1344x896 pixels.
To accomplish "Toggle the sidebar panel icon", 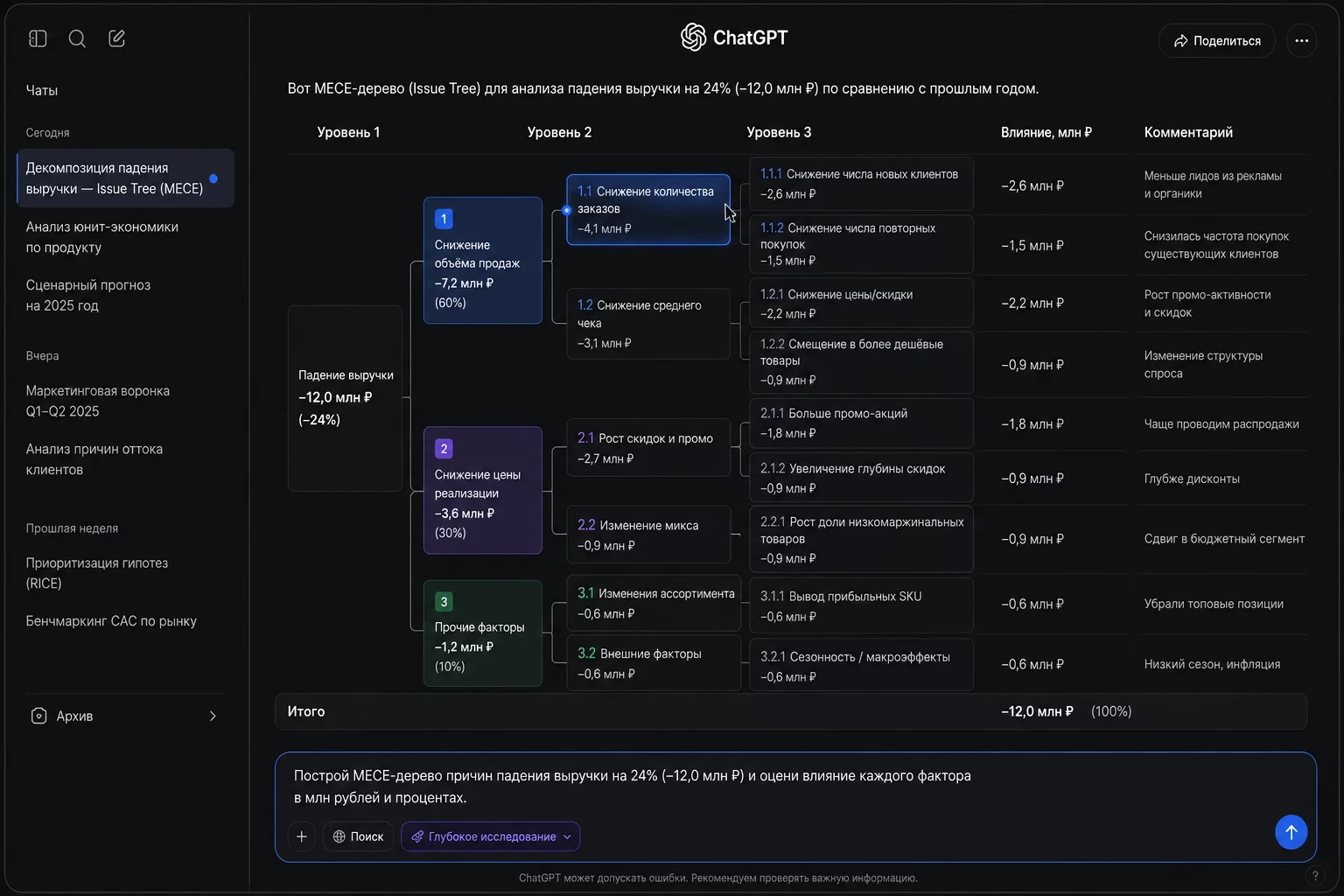I will point(38,38).
